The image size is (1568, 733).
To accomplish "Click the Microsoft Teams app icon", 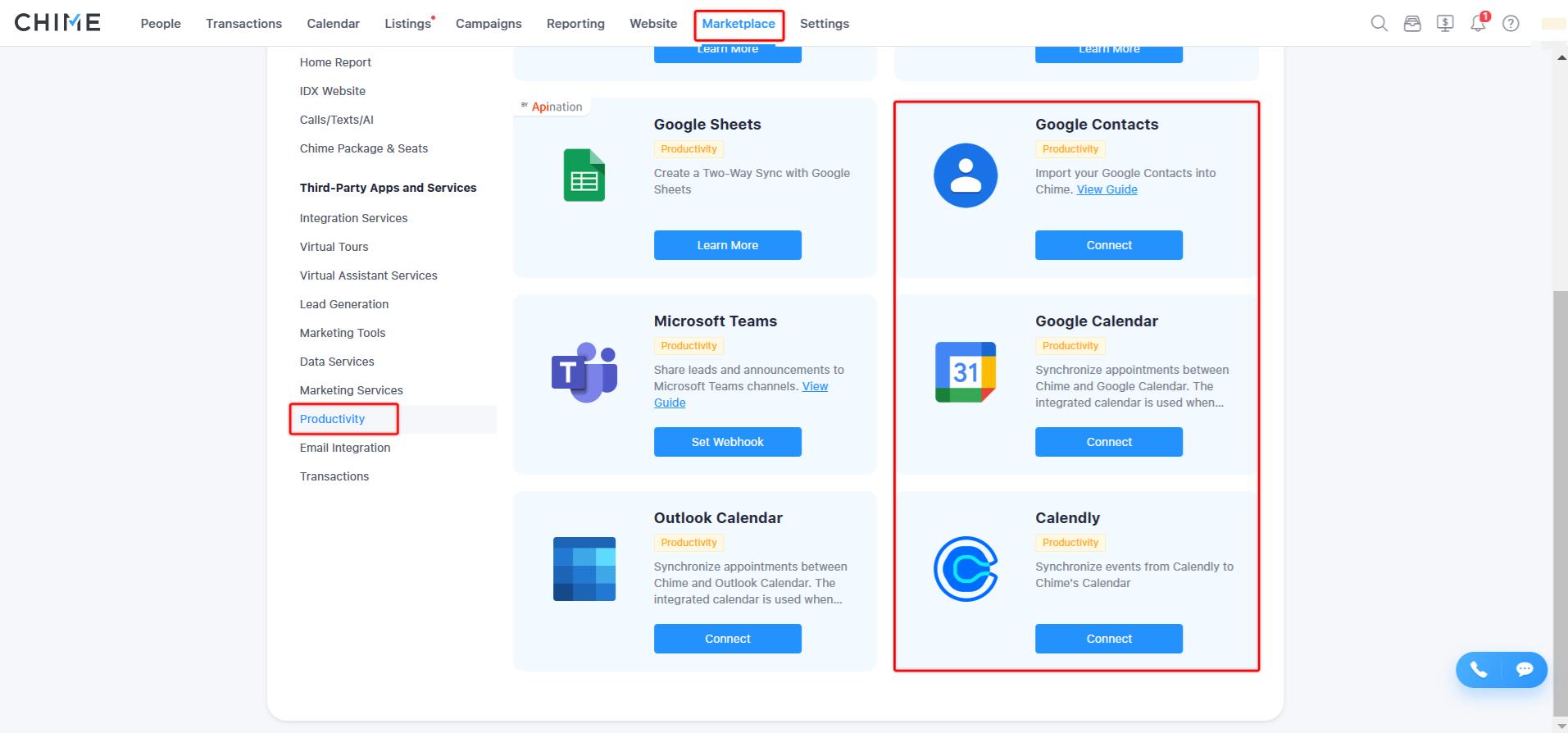I will click(584, 372).
